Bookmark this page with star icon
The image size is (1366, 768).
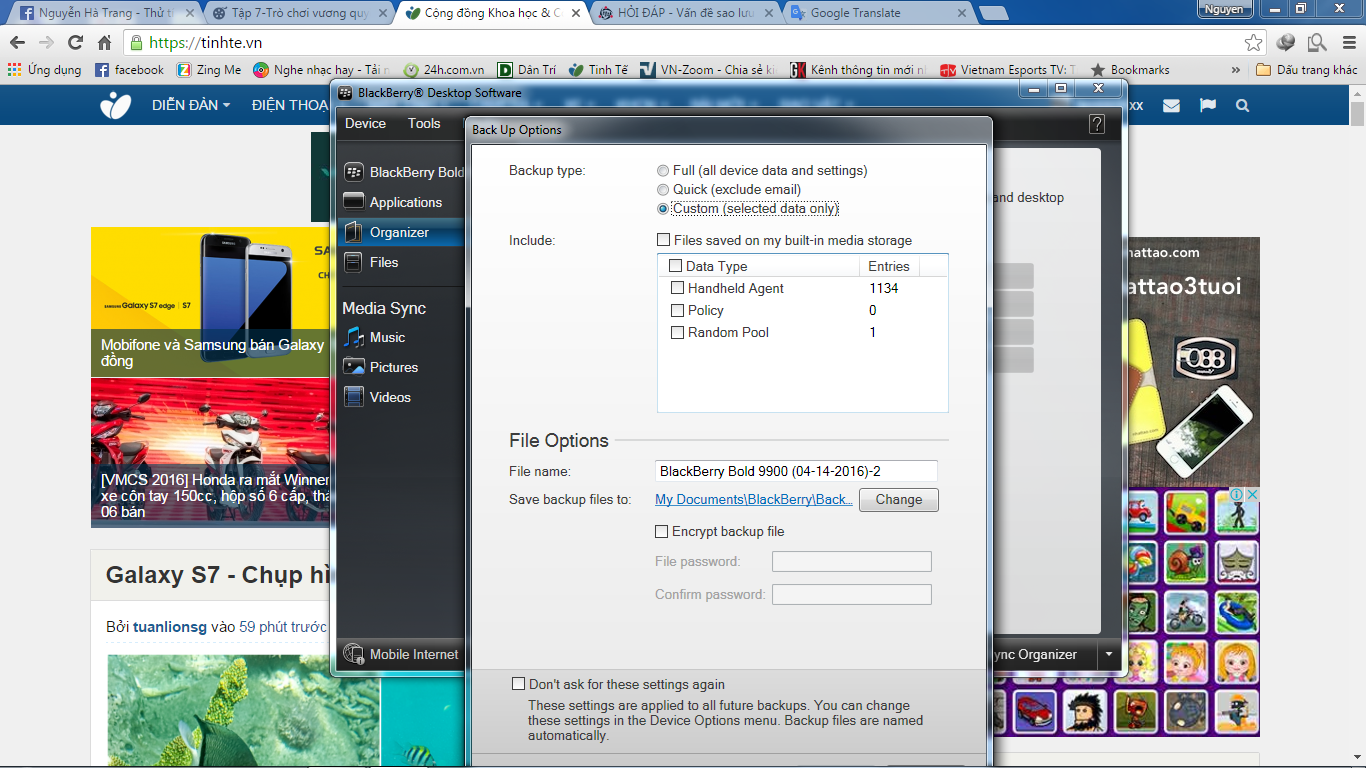point(1253,43)
